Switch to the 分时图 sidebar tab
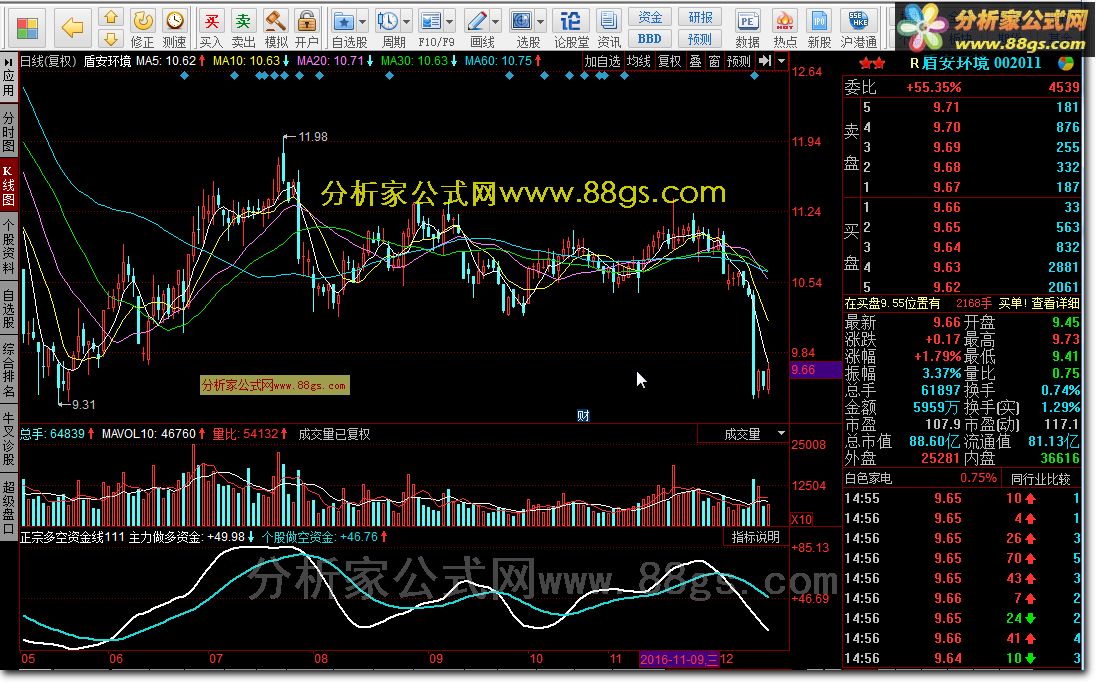Viewport: 1097px width, 683px height. pyautogui.click(x=8, y=131)
